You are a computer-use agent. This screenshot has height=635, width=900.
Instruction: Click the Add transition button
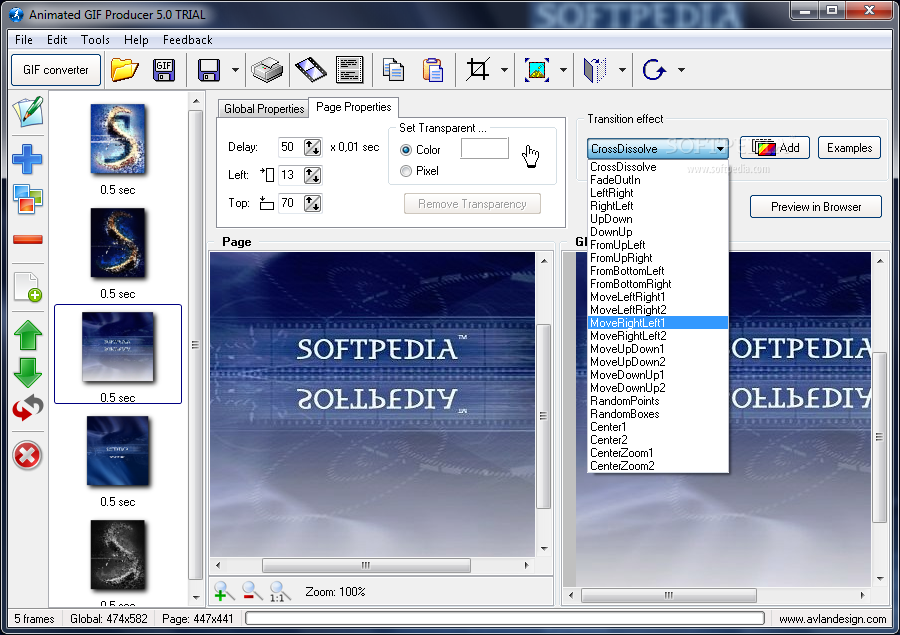click(x=775, y=148)
